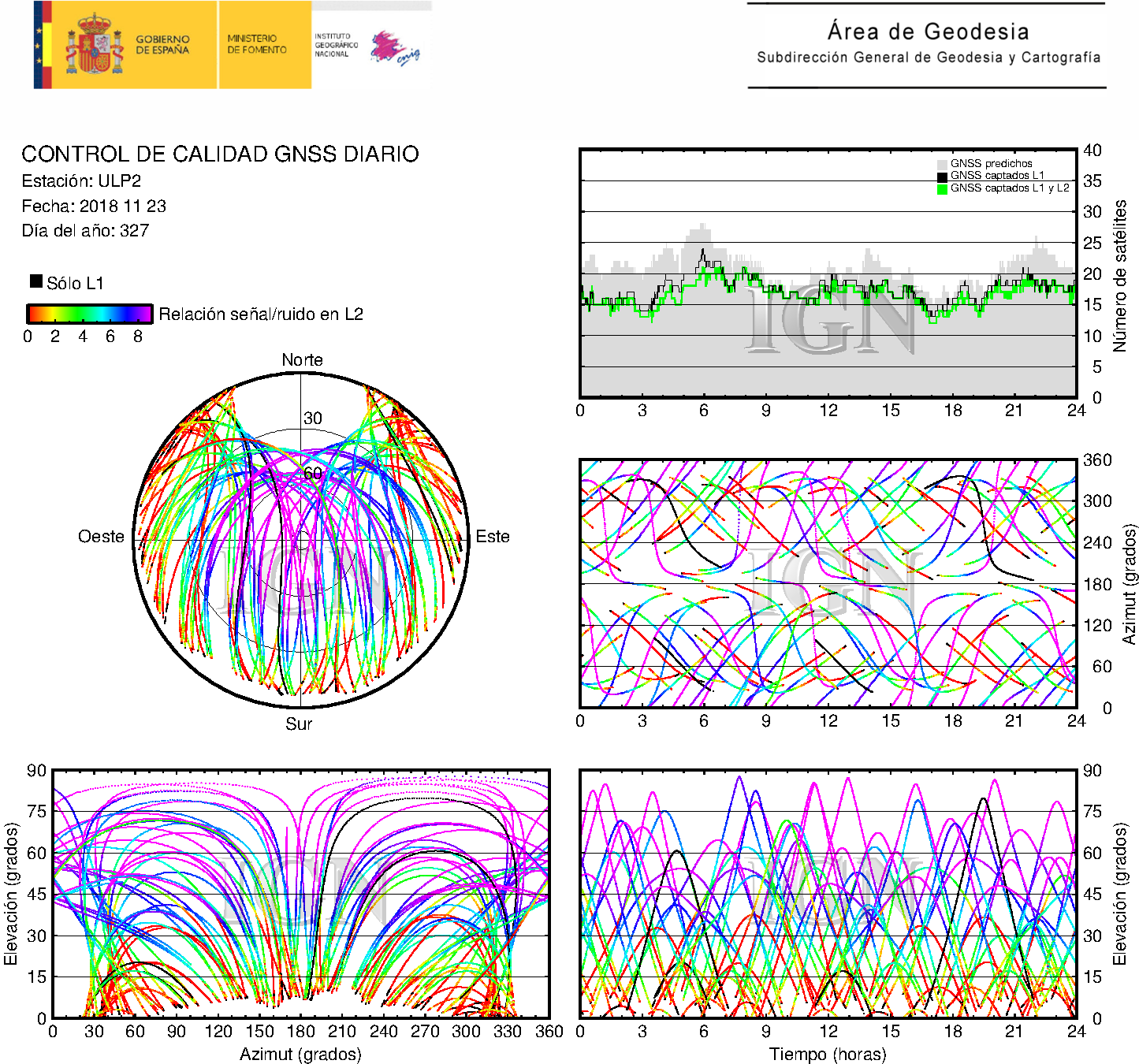Click the Instituto Geográfico Nacional text

(x=335, y=45)
